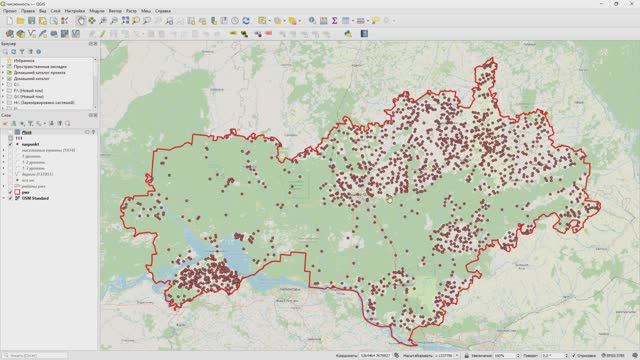Open the new print layout tool
This screenshot has width=640, height=360.
pyautogui.click(x=42, y=20)
